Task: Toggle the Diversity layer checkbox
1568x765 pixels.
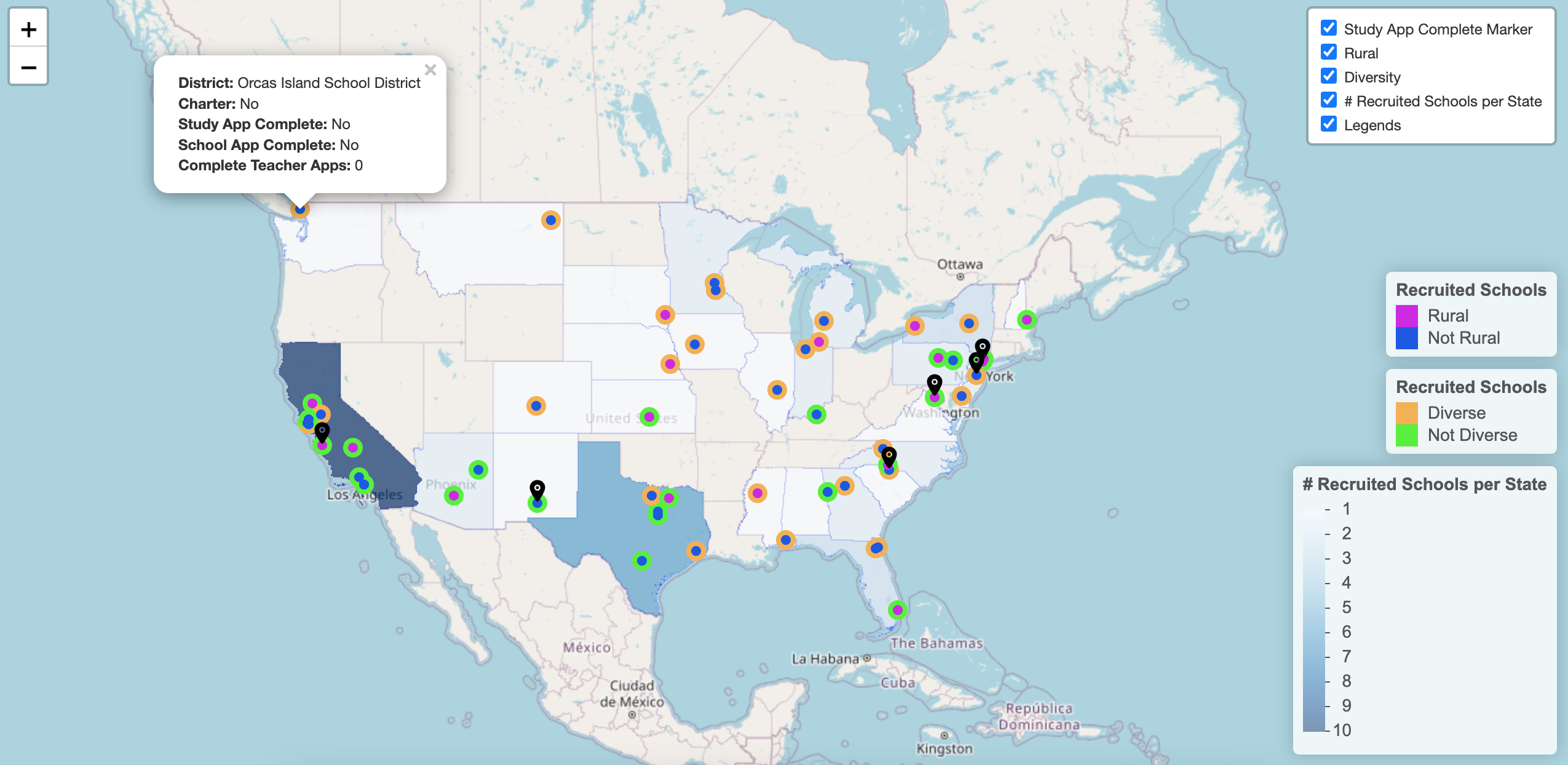Action: tap(1329, 76)
